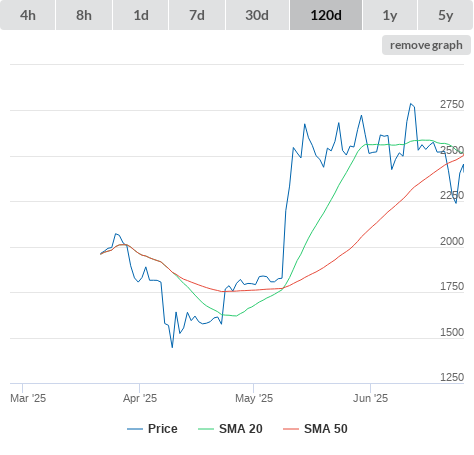474x455 pixels.
Task: Click the Jun '25 axis label
Action: click(x=370, y=398)
